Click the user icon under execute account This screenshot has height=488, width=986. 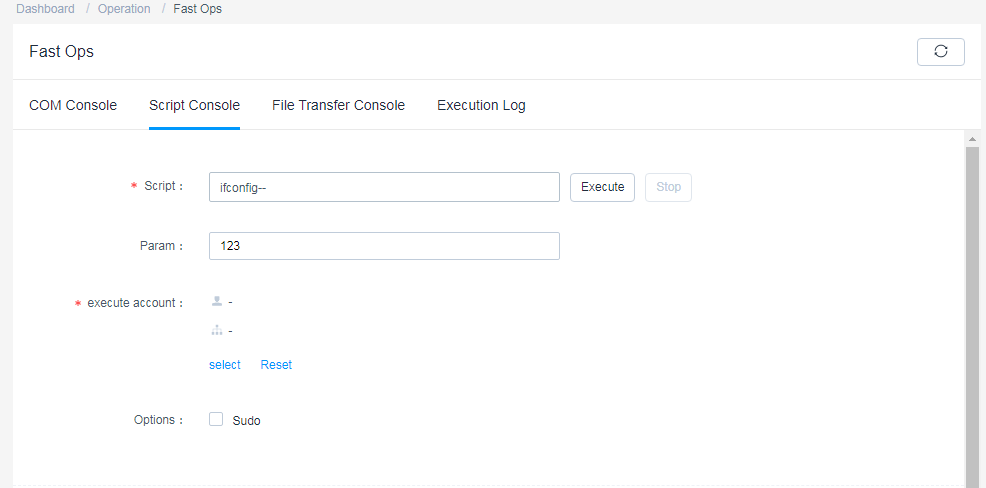click(217, 302)
